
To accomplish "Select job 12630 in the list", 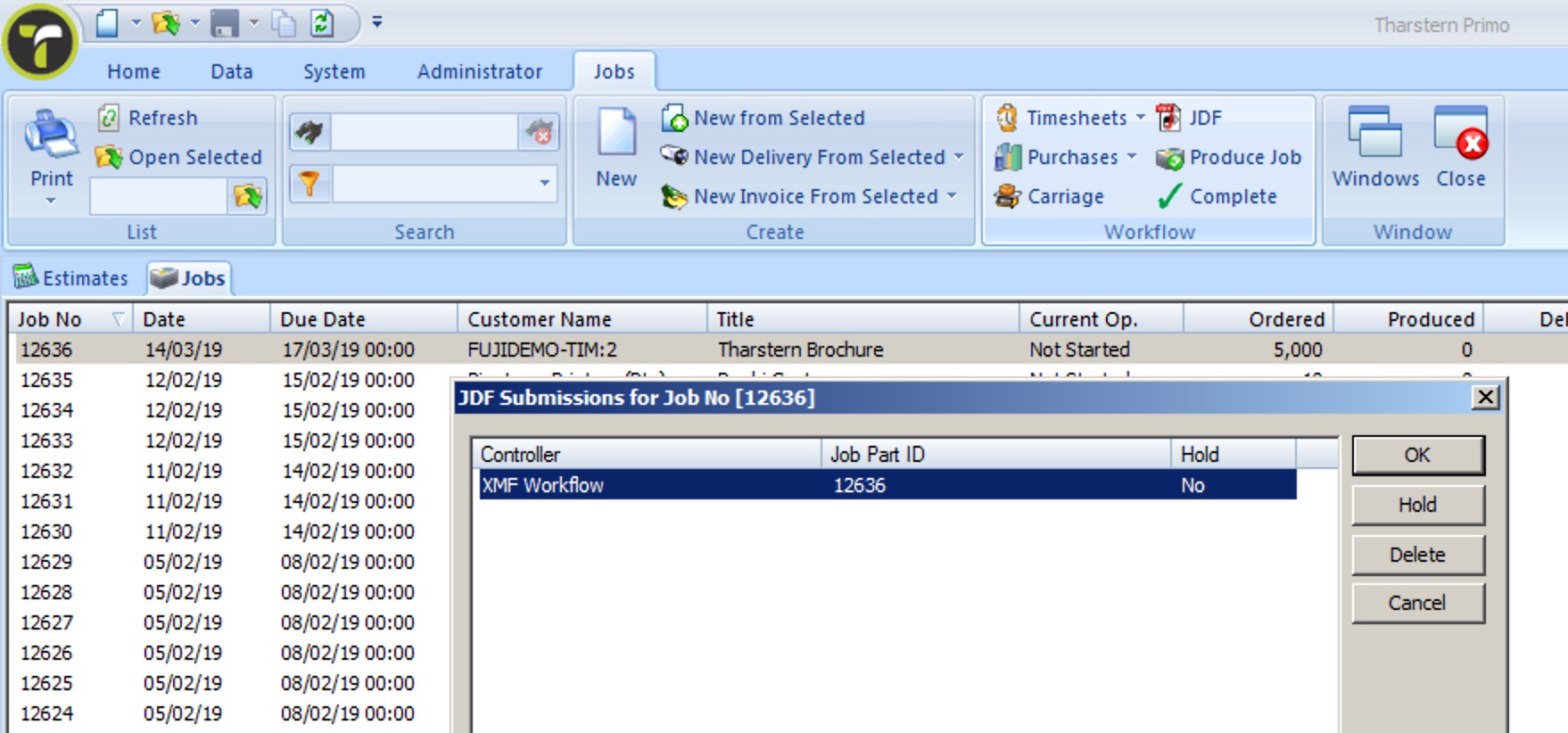I will (x=46, y=531).
